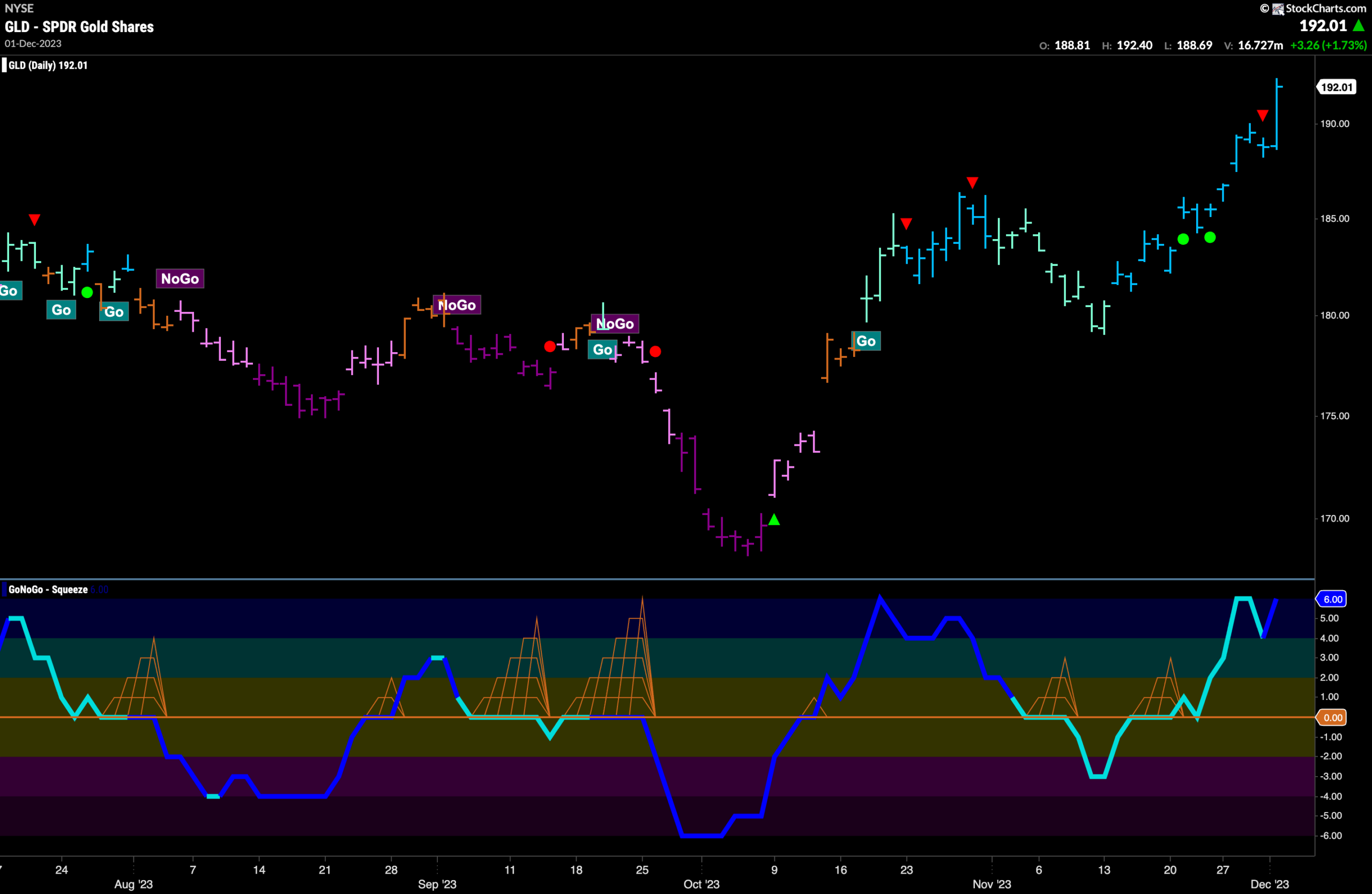Click the red circle left of the September NoGo label
1372x894 pixels.
pos(550,346)
